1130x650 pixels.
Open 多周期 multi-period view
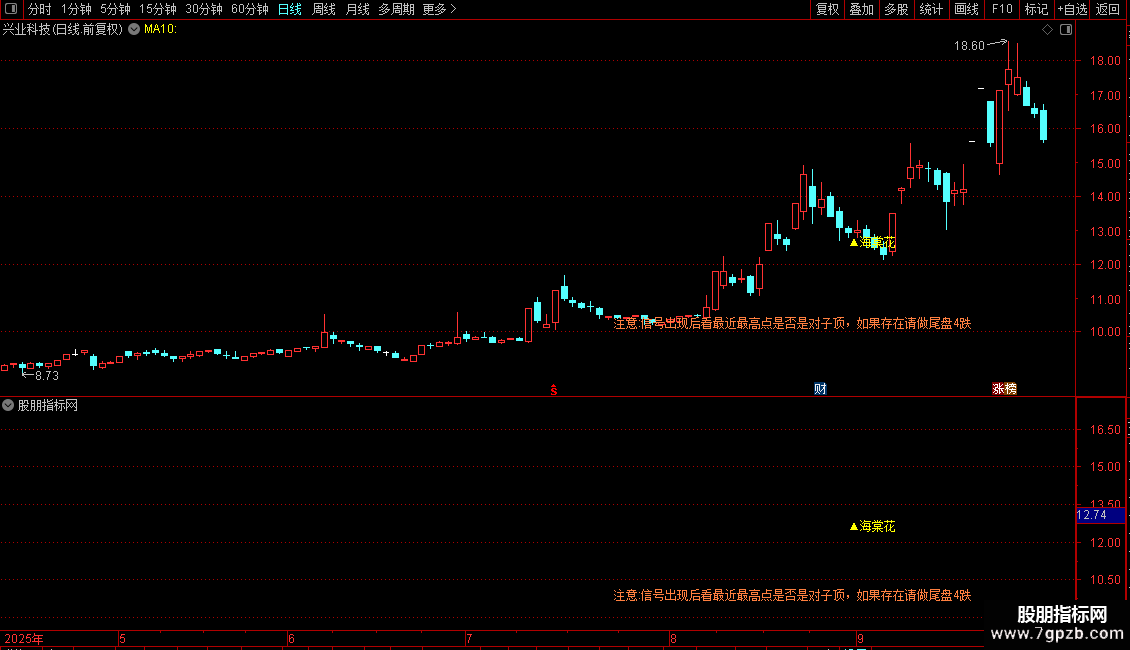(x=396, y=9)
